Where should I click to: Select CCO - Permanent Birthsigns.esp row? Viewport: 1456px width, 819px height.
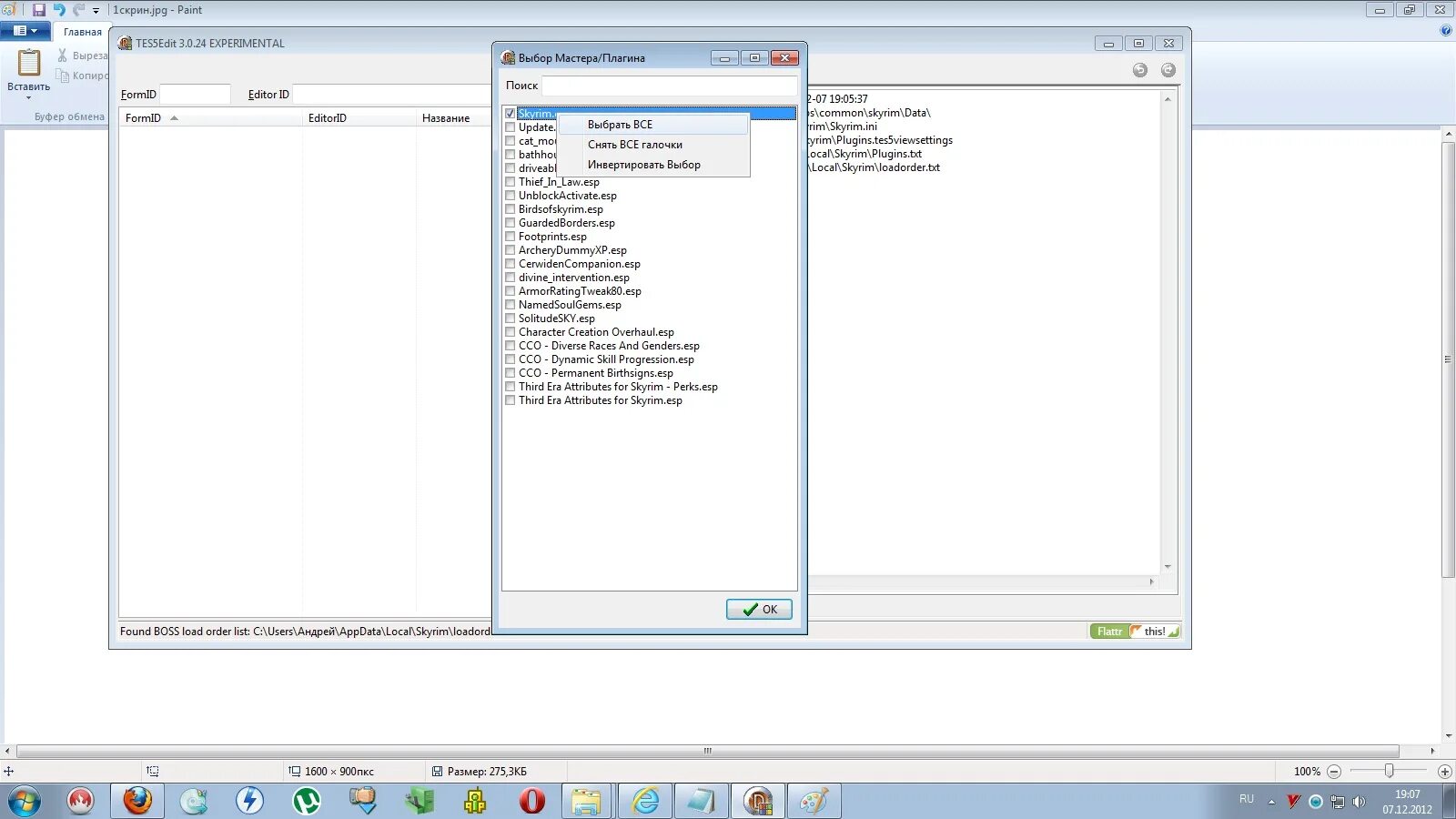596,373
